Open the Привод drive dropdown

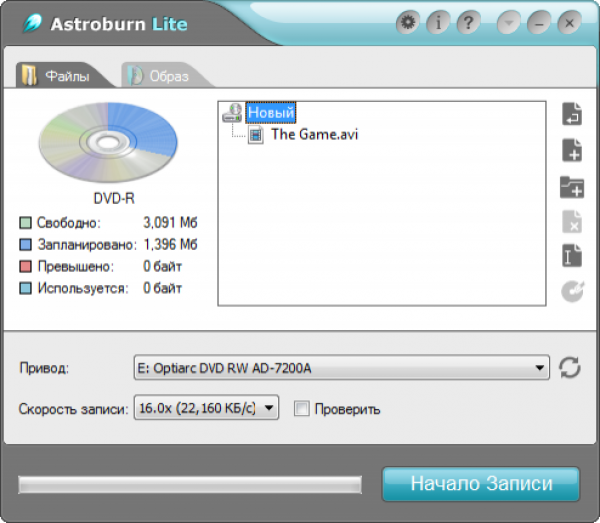(341, 368)
